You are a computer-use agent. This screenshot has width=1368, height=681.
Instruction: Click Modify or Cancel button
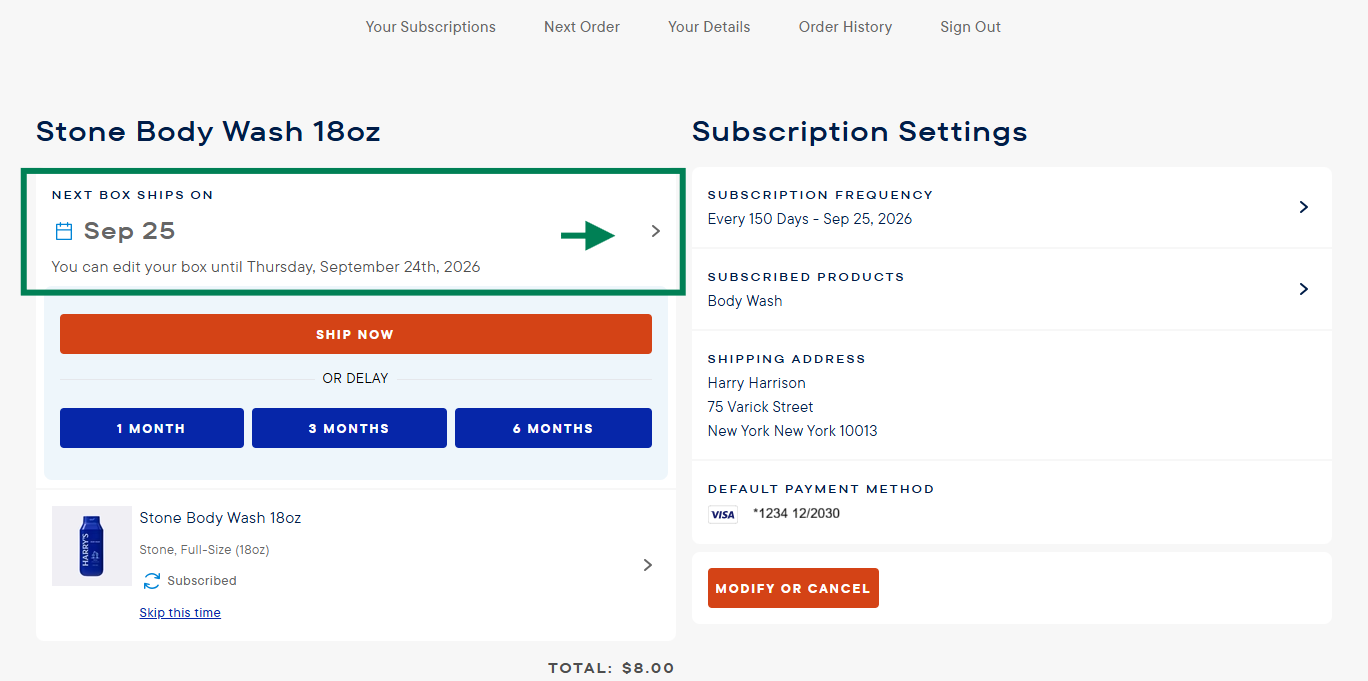(x=793, y=588)
